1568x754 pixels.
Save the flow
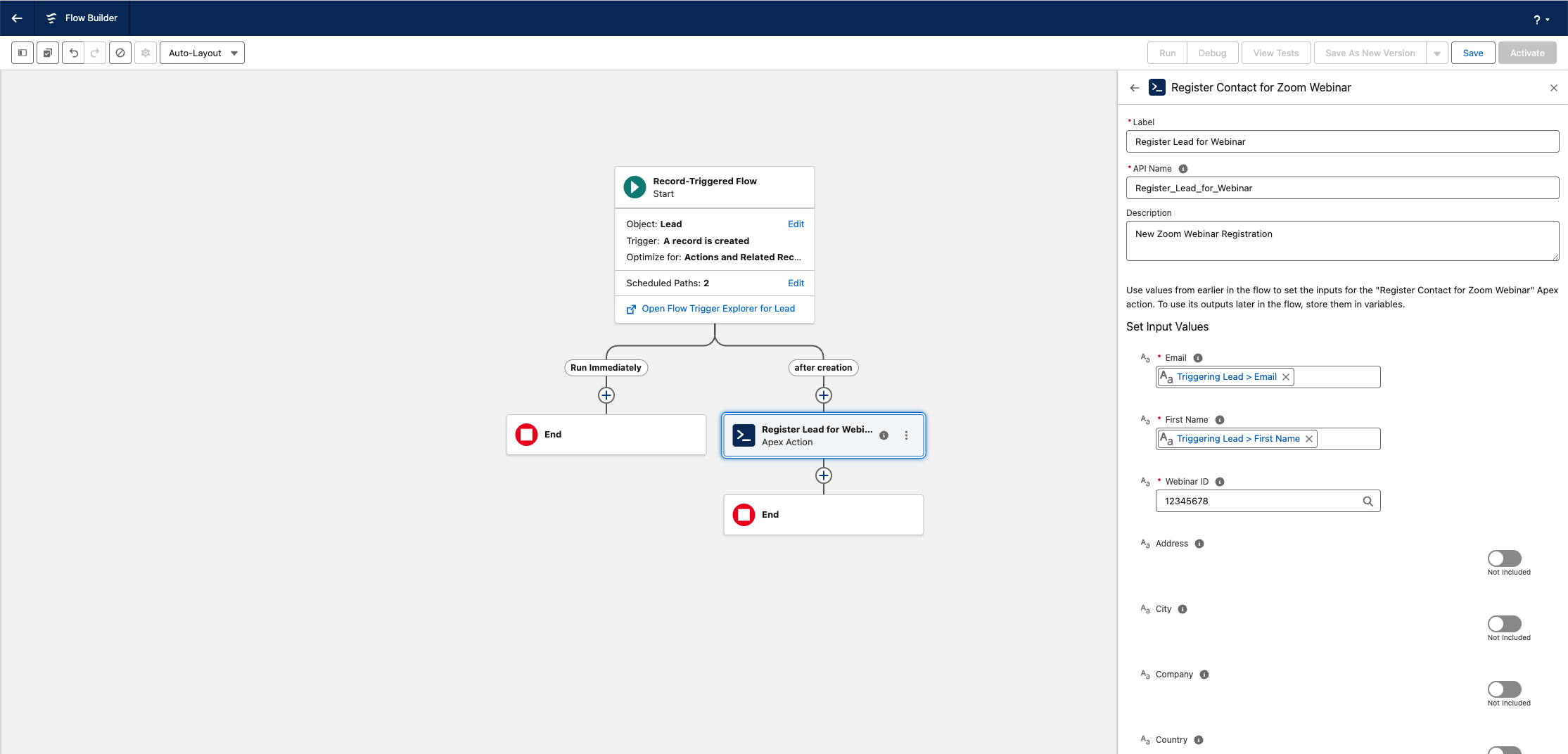[1473, 53]
